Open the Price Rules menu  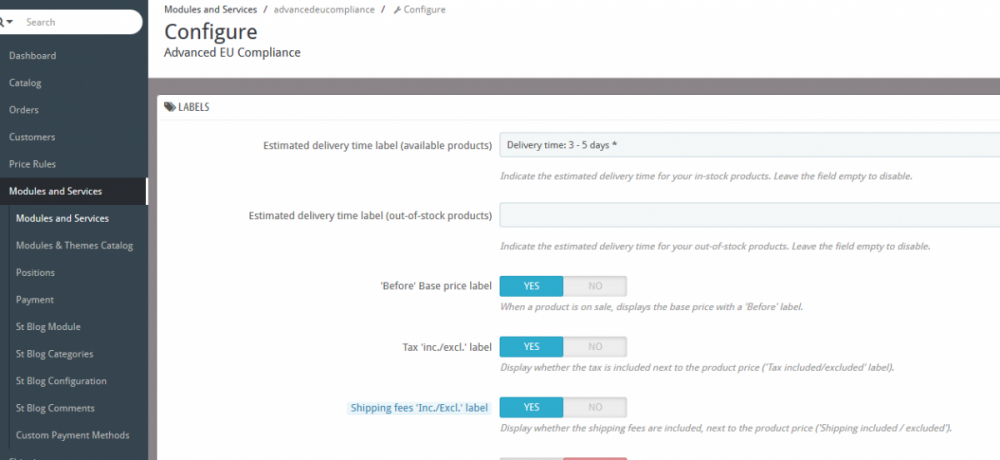33,164
